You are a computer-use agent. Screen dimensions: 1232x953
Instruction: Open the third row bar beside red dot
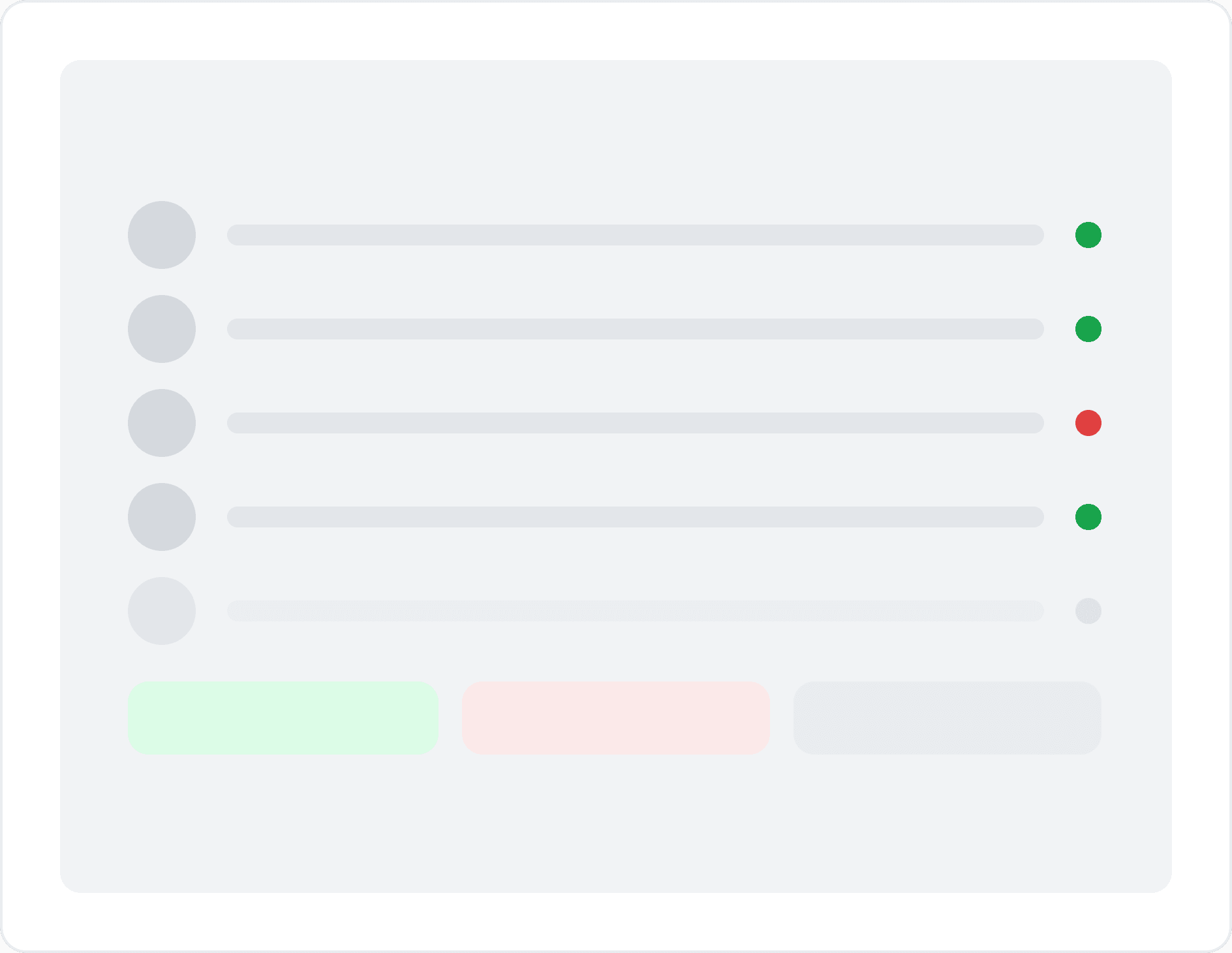[636, 423]
